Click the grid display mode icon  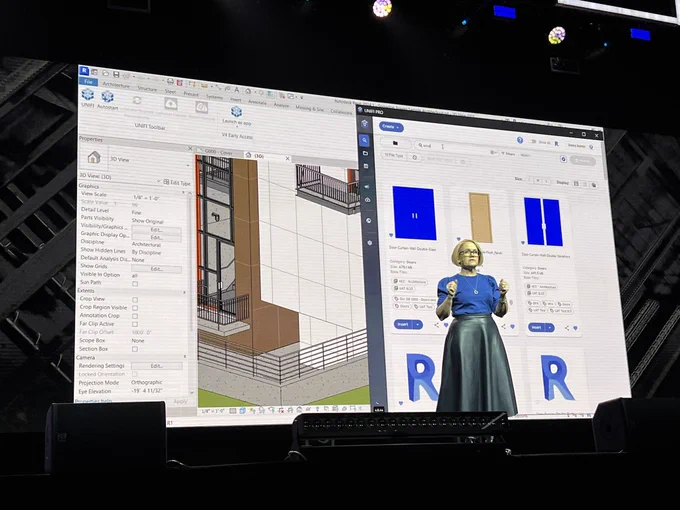pos(576,183)
